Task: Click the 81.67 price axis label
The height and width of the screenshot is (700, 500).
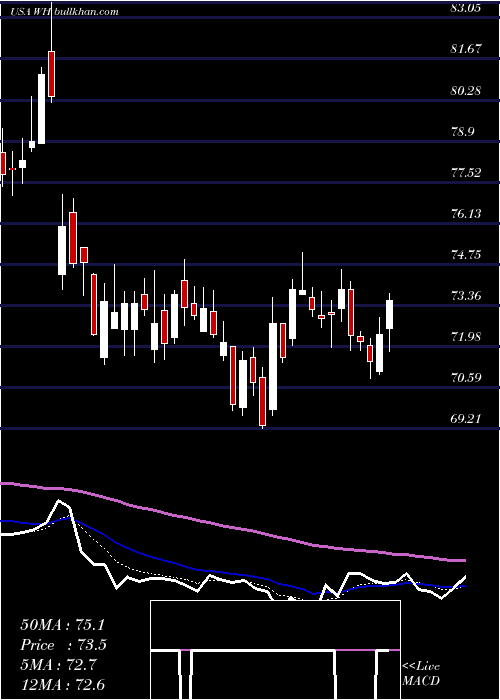Action: (466, 49)
